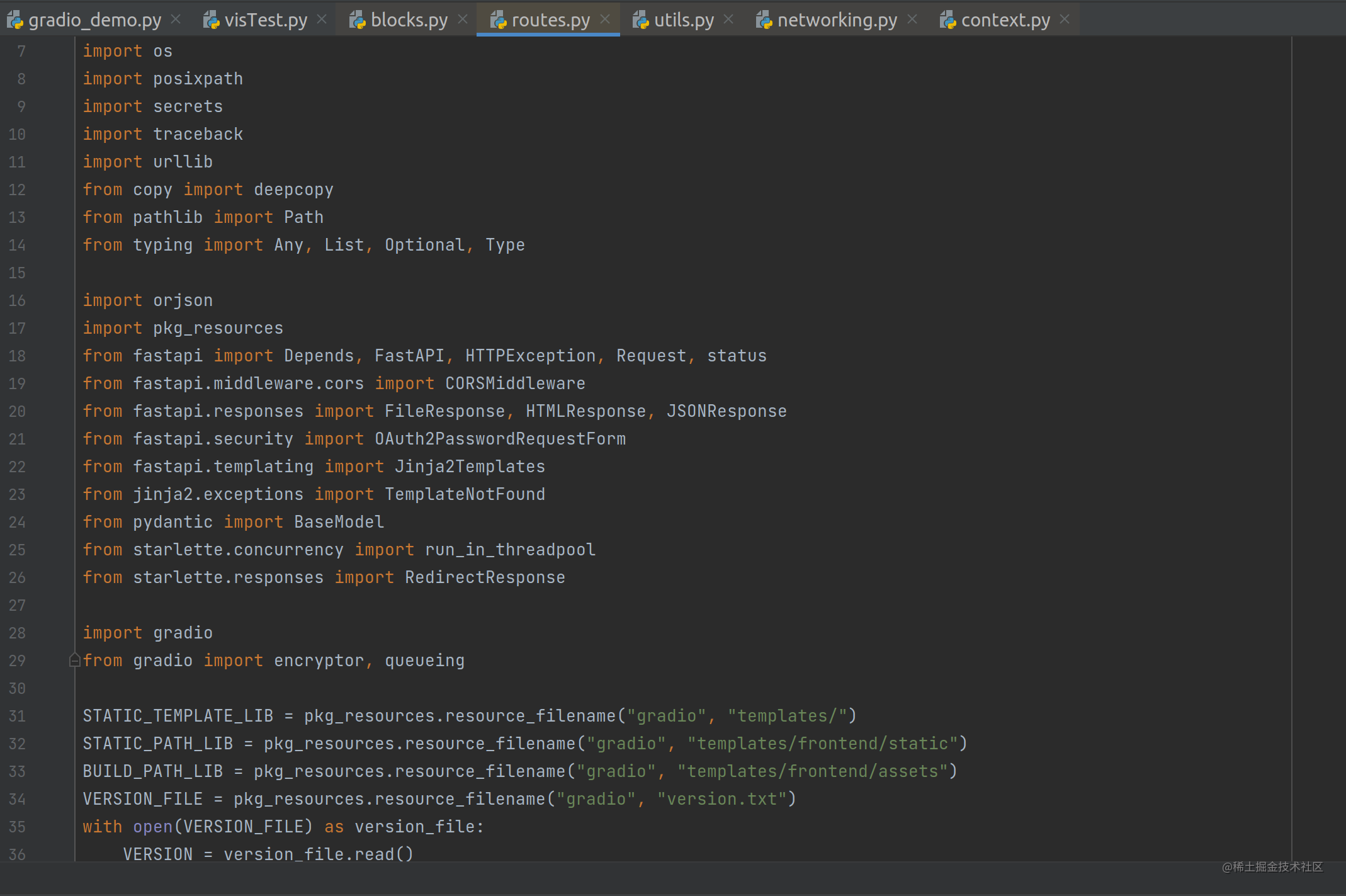Screen dimensions: 1346x896
Task: Close the networking.py tab
Action: pos(912,20)
